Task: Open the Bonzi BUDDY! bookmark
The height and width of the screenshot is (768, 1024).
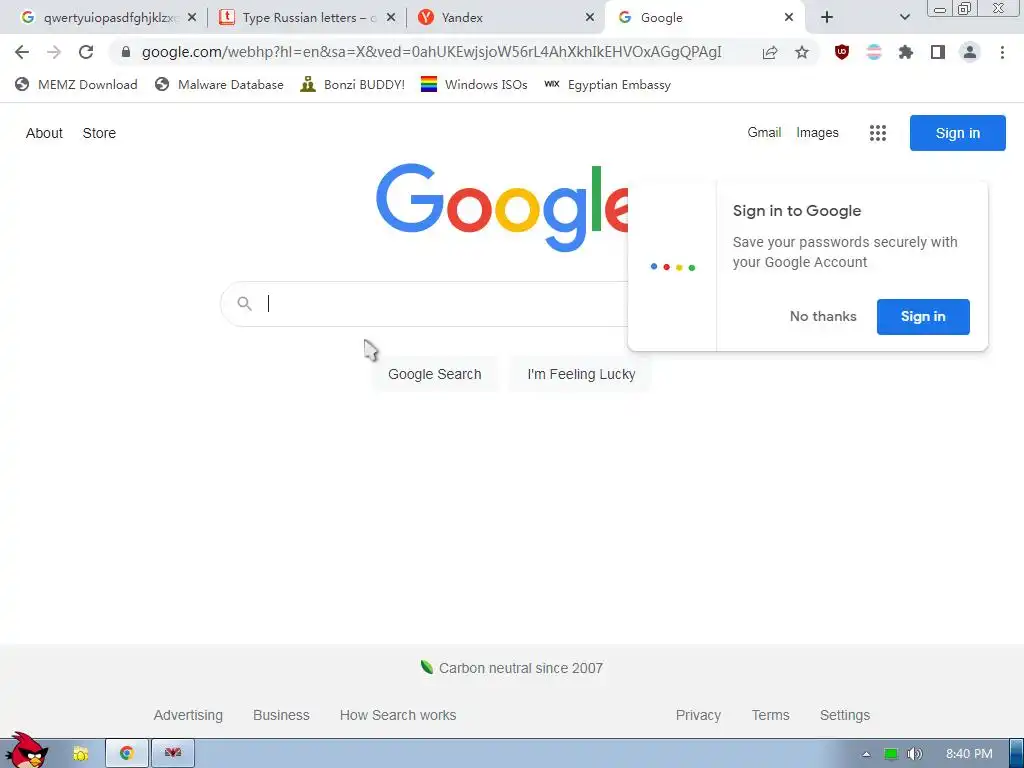Action: click(x=353, y=84)
